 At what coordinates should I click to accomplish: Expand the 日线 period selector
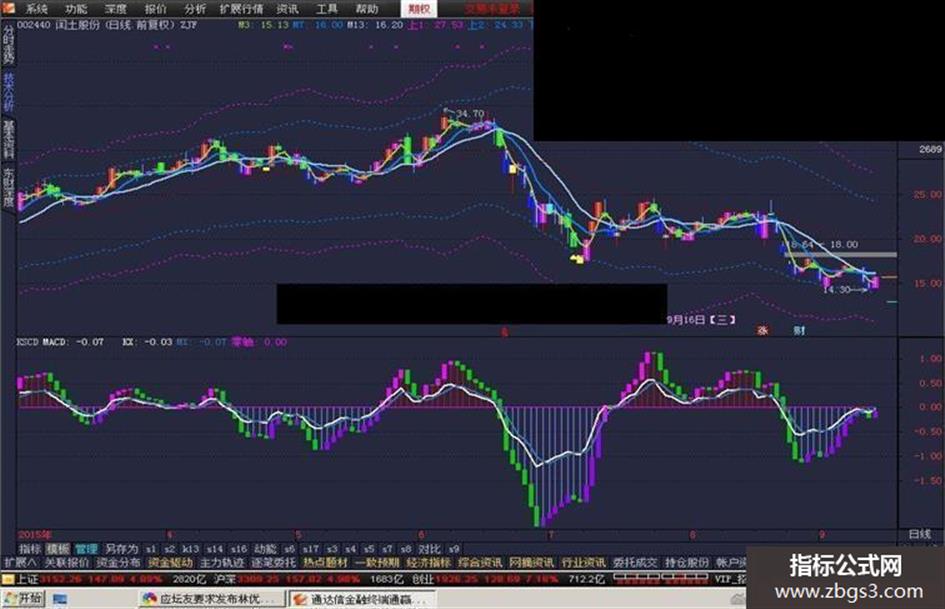[x=920, y=534]
